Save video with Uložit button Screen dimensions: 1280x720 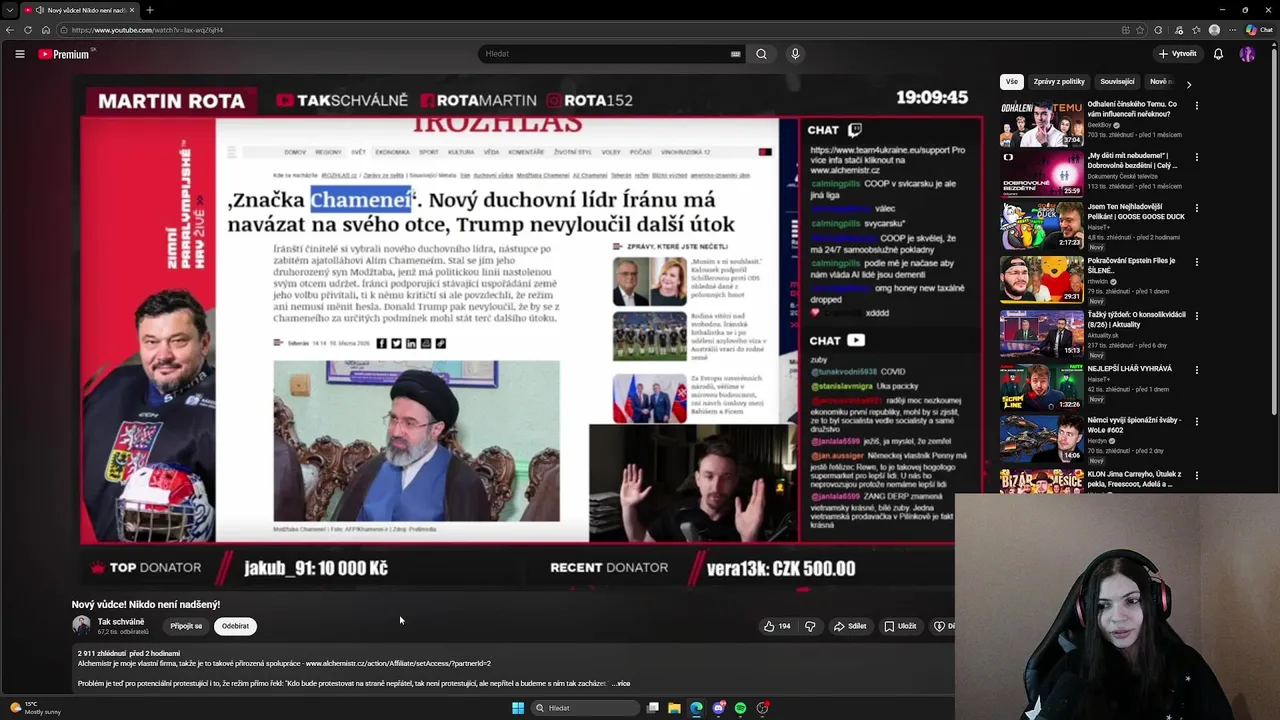[900, 626]
